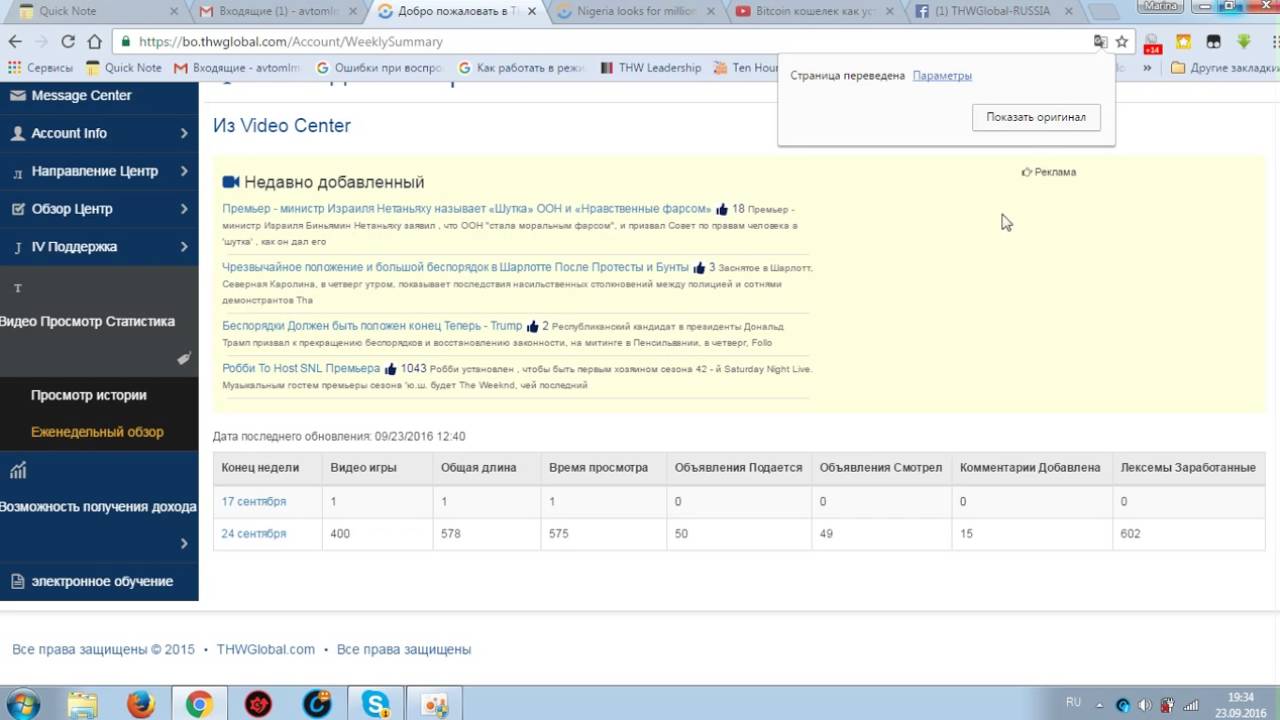Screen dimensions: 1280x720
Task: Open Skype from the taskbar
Action: 376,704
